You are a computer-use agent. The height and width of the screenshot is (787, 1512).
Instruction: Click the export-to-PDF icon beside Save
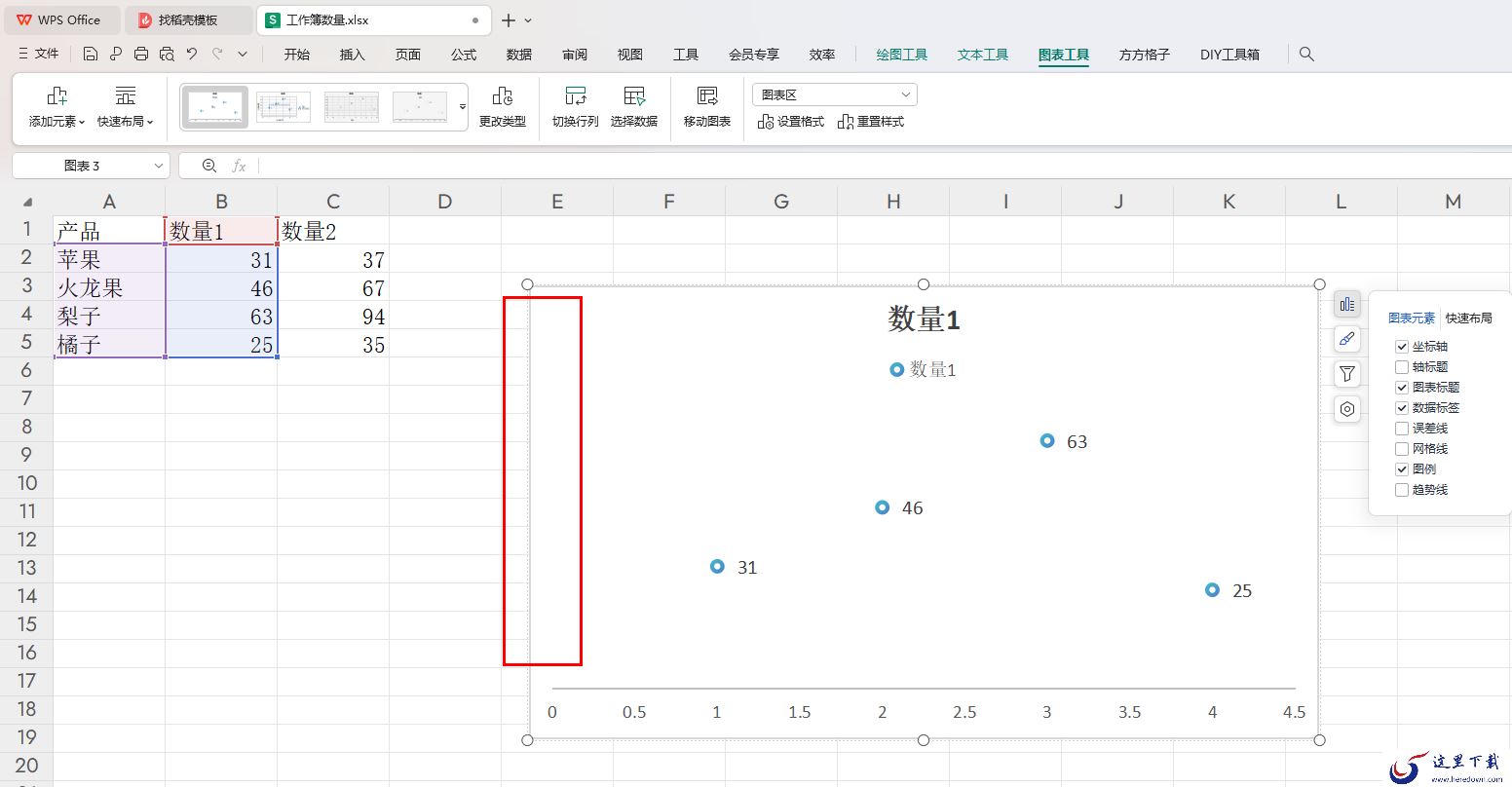(x=116, y=55)
